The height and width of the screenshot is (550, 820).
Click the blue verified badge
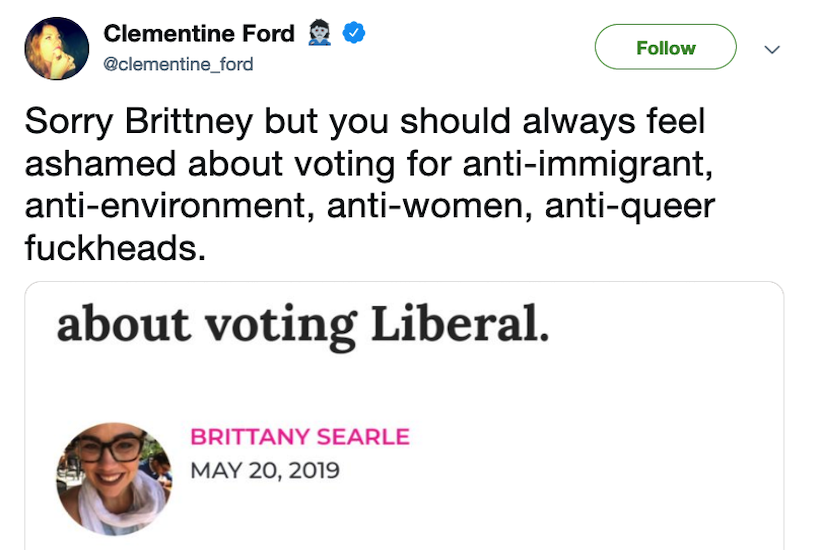(353, 34)
